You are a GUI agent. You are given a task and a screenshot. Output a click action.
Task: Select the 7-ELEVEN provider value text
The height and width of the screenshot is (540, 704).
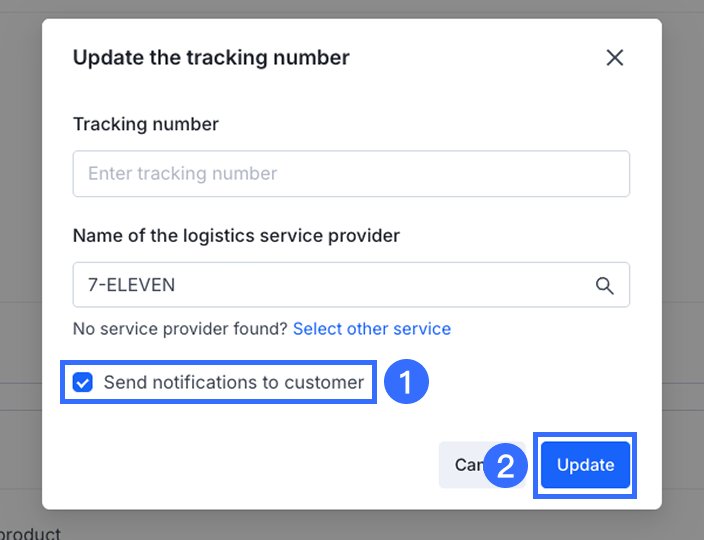(132, 285)
